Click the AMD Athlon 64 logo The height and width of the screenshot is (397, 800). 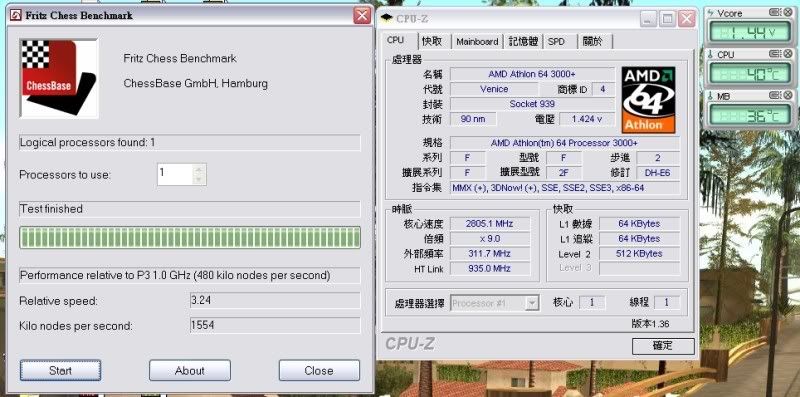tap(648, 100)
